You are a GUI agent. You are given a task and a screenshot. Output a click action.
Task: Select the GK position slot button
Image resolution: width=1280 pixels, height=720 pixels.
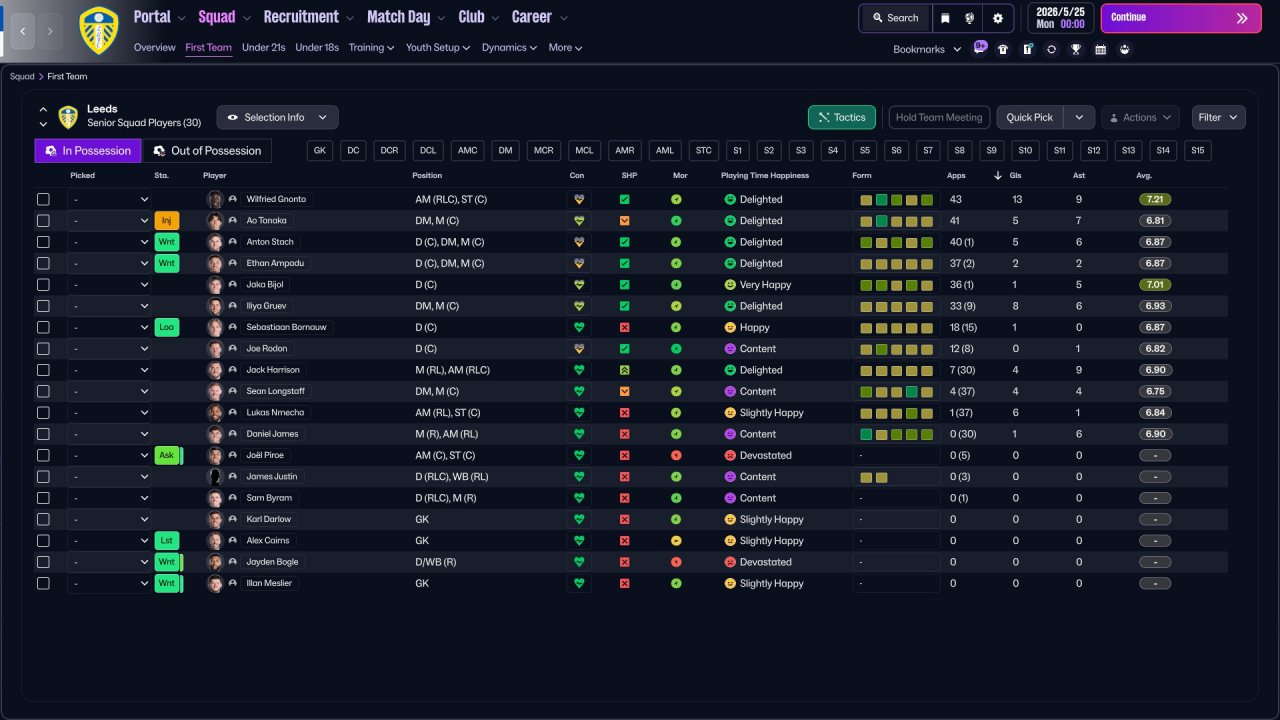coord(320,150)
